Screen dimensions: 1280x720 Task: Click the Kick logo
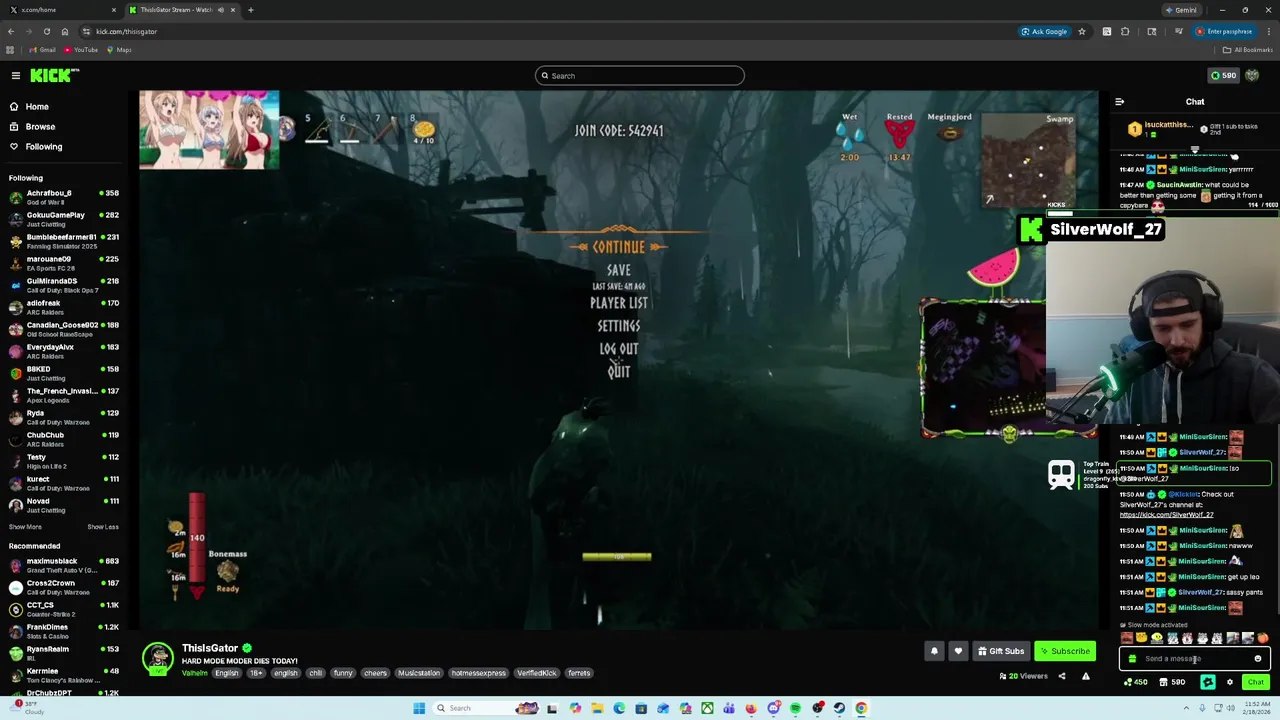[x=54, y=75]
